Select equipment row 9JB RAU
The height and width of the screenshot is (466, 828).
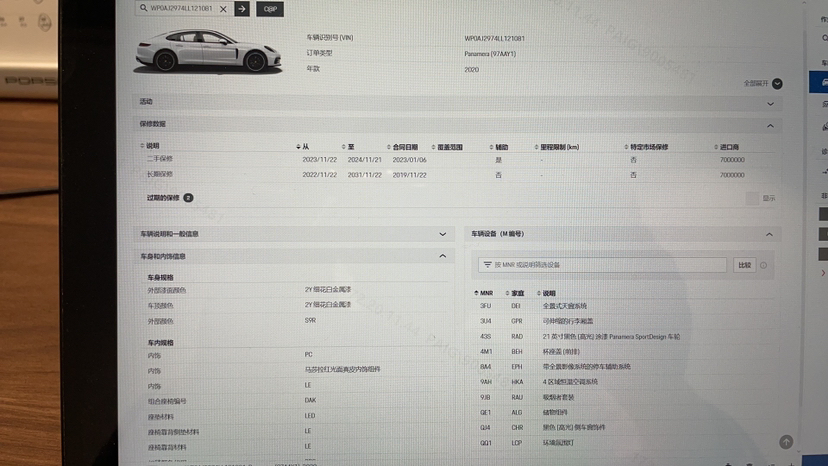[623, 397]
